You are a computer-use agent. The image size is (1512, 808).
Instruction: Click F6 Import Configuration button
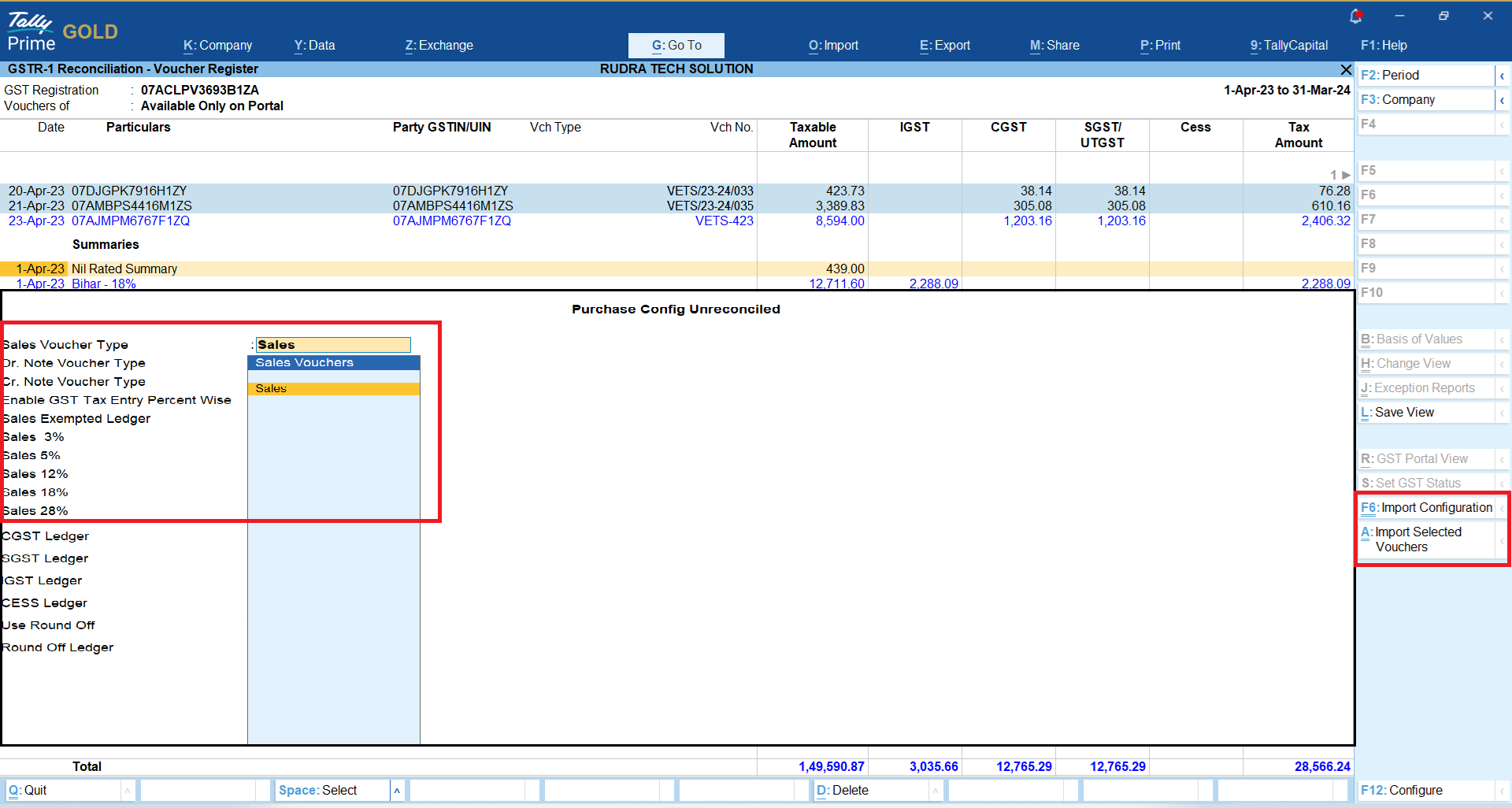point(1426,508)
